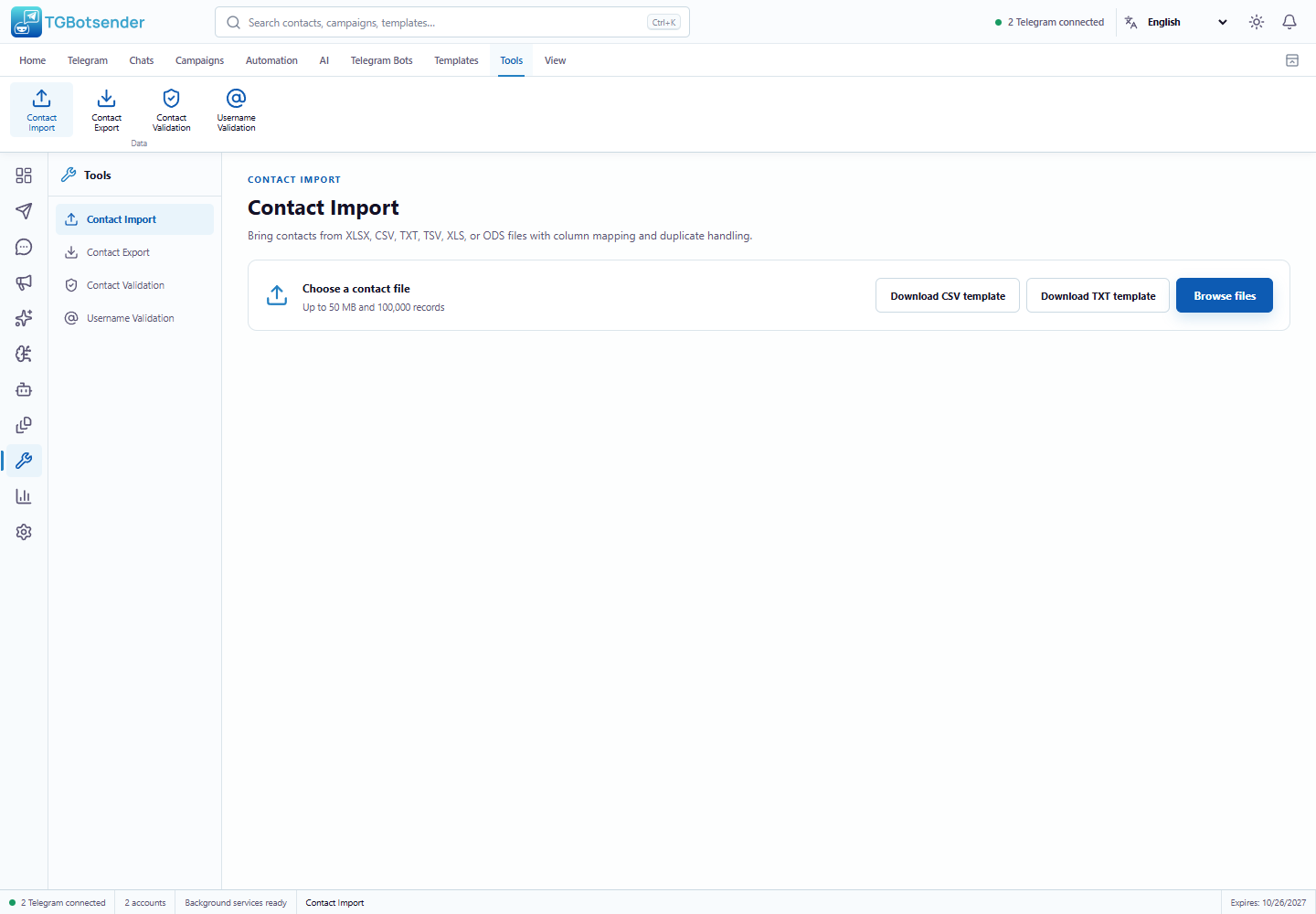Switch to the Campaigns tab
Screen dimensions: 1316x914
tap(199, 60)
